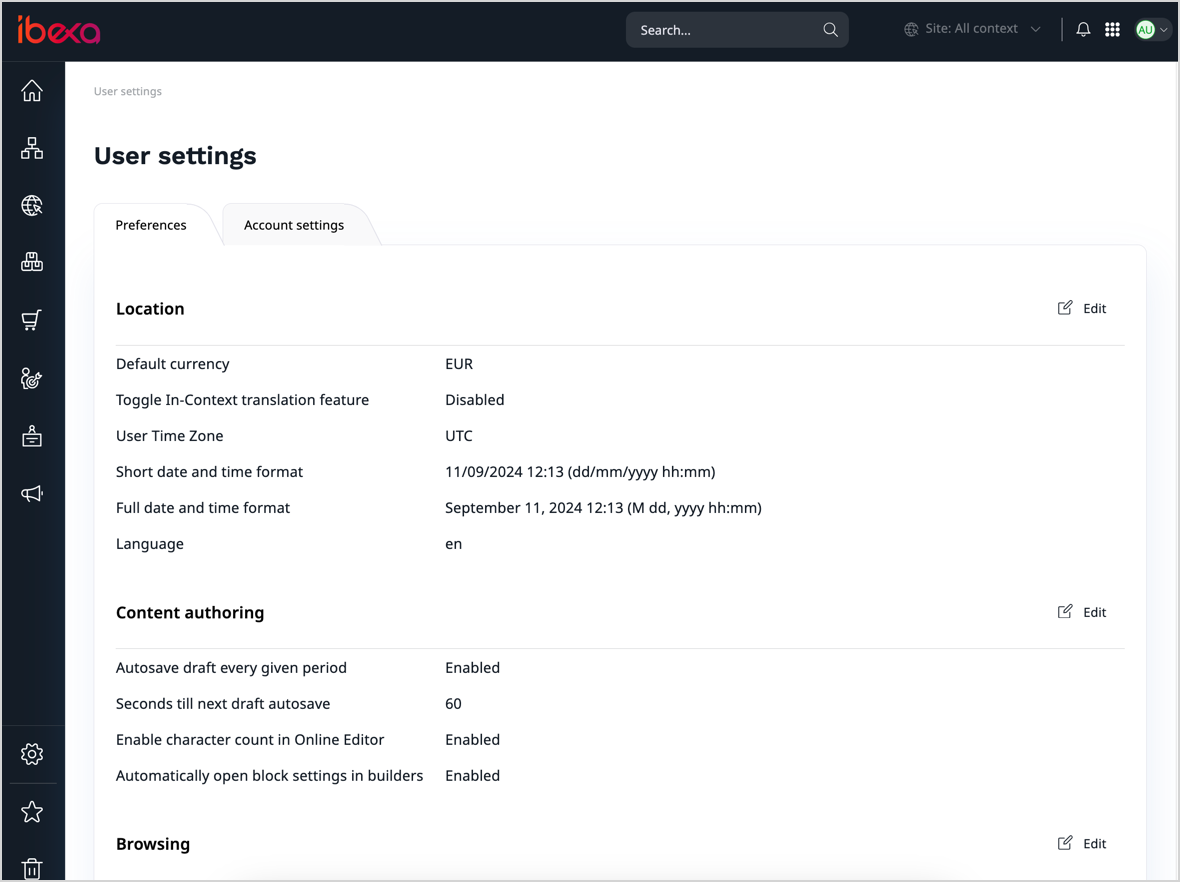The height and width of the screenshot is (882, 1180).
Task: Expand the Site: All context dropdown
Action: (972, 29)
